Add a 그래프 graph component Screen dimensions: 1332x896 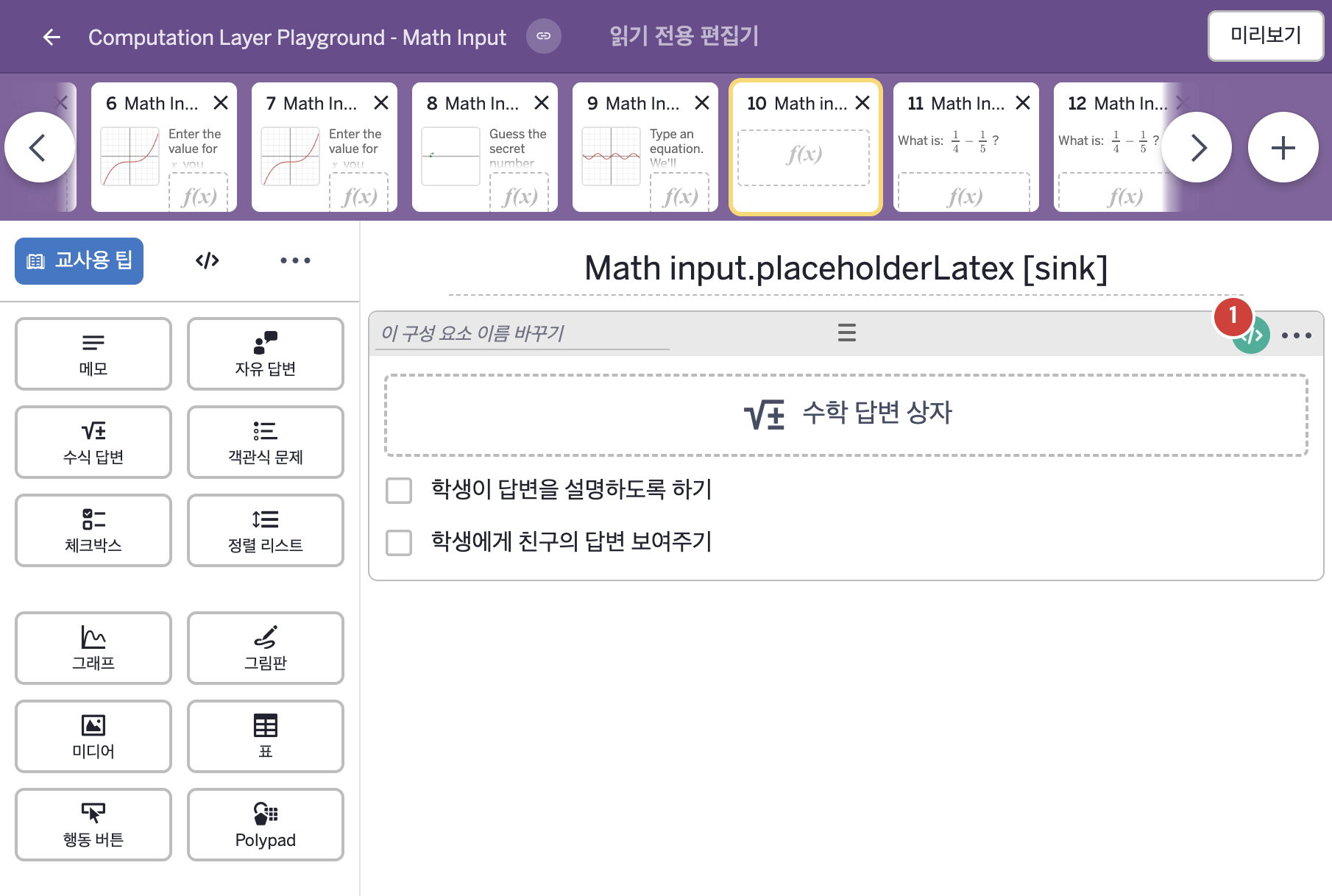pyautogui.click(x=93, y=648)
